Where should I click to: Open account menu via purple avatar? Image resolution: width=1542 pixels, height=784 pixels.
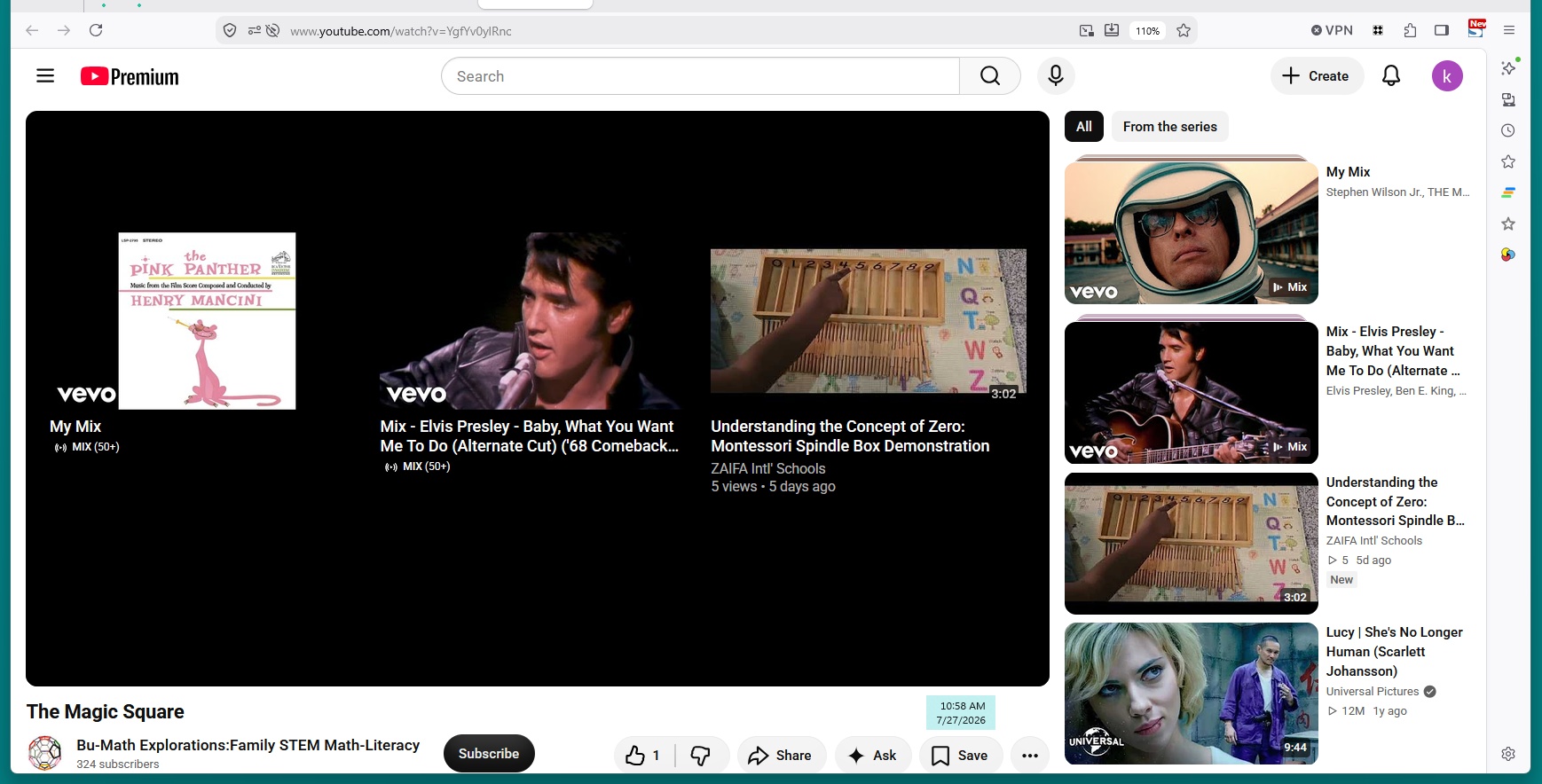click(x=1447, y=76)
